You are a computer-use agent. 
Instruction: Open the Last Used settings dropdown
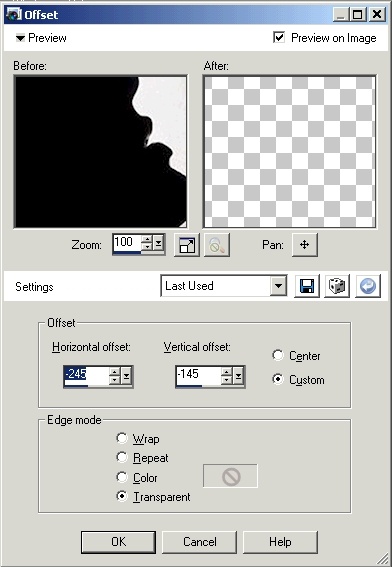click(278, 286)
